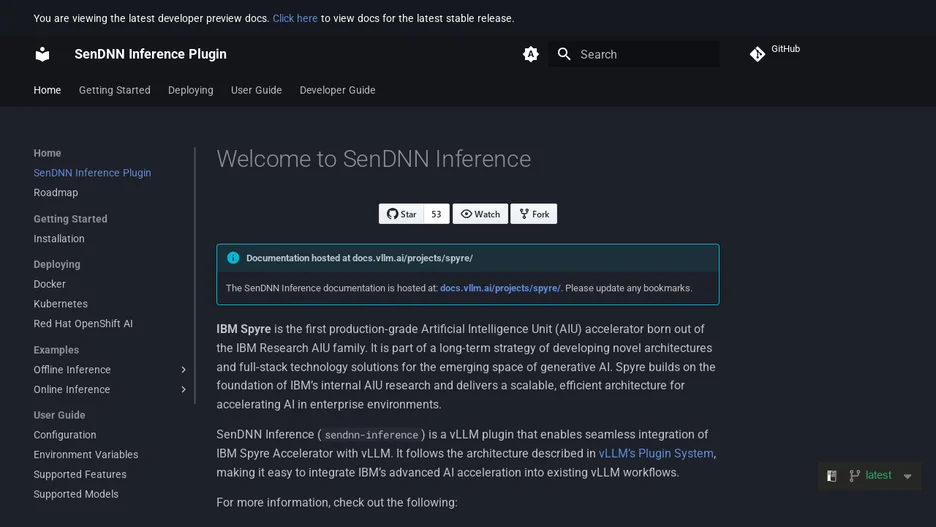The width and height of the screenshot is (936, 527).
Task: Click the 'sendnn-inference' code text
Action: pyautogui.click(x=371, y=435)
